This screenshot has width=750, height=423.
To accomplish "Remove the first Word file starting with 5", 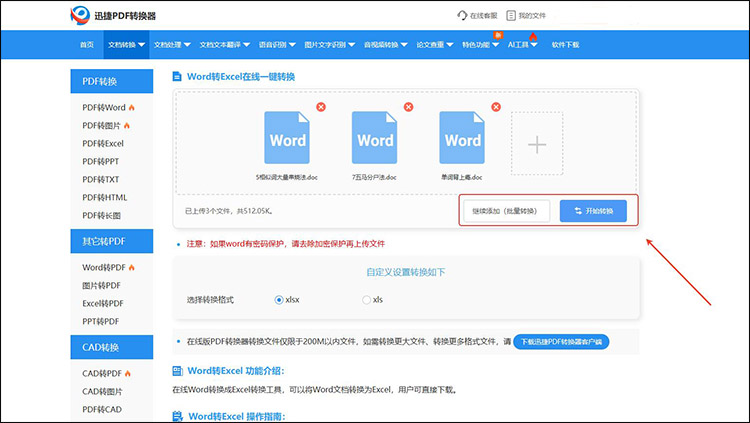I will point(321,107).
